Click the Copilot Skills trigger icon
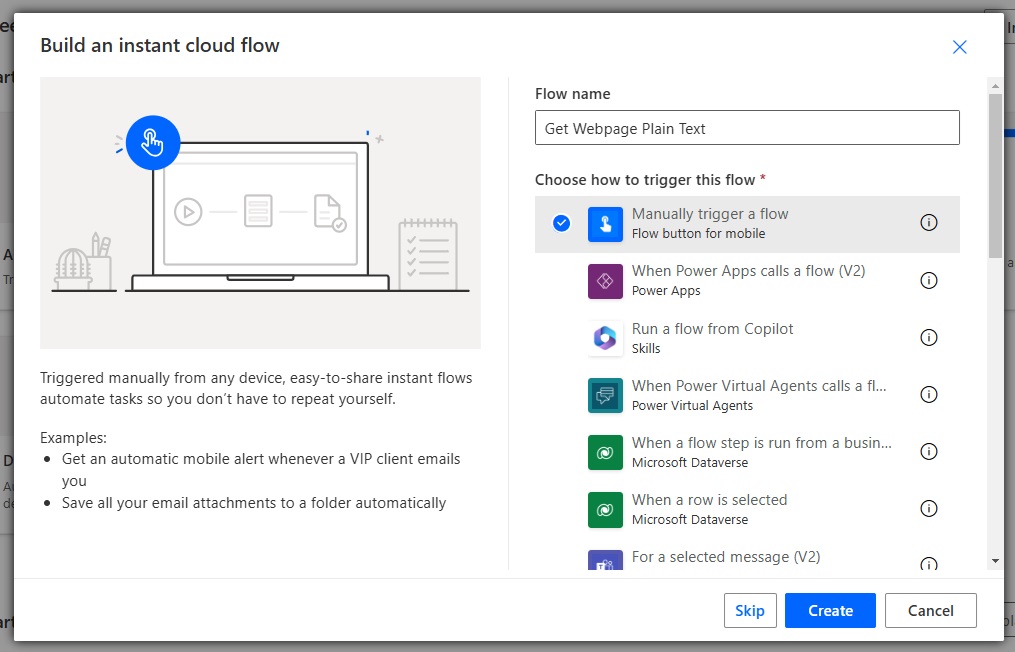This screenshot has height=652, width=1015. coord(605,338)
